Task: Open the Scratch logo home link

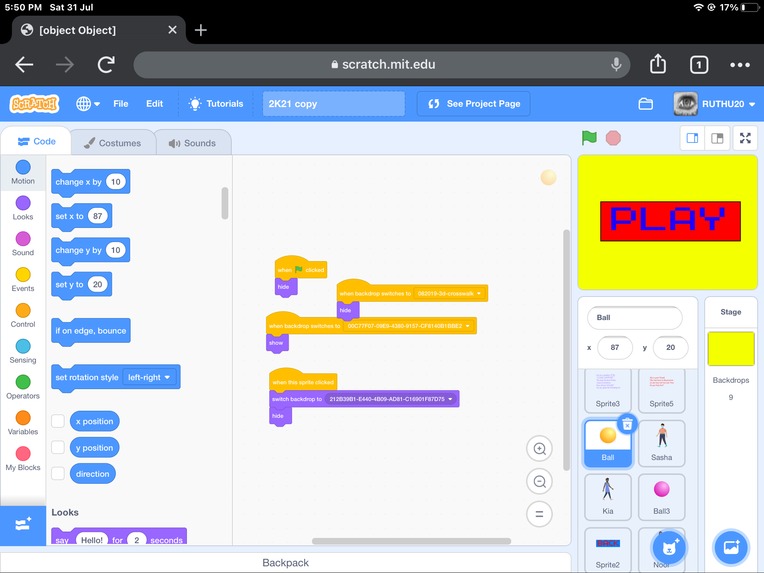Action: point(34,104)
